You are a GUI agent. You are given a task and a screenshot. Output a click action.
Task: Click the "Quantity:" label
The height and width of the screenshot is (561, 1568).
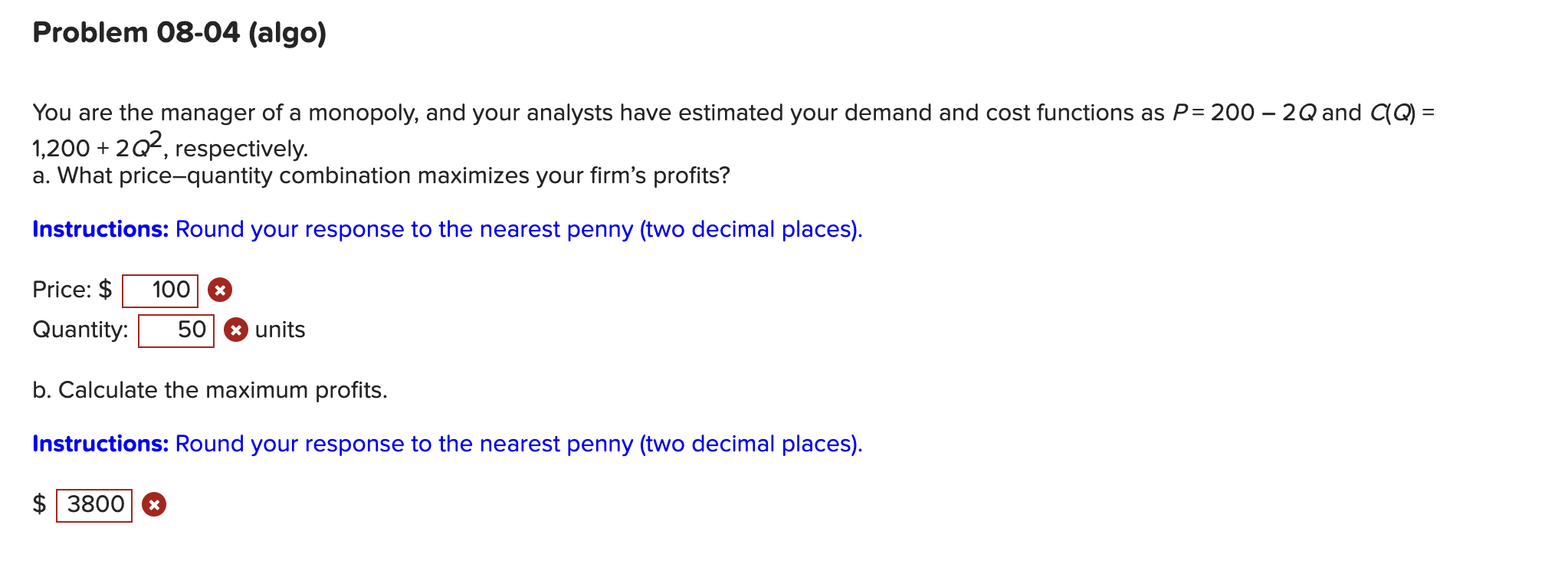pos(80,330)
